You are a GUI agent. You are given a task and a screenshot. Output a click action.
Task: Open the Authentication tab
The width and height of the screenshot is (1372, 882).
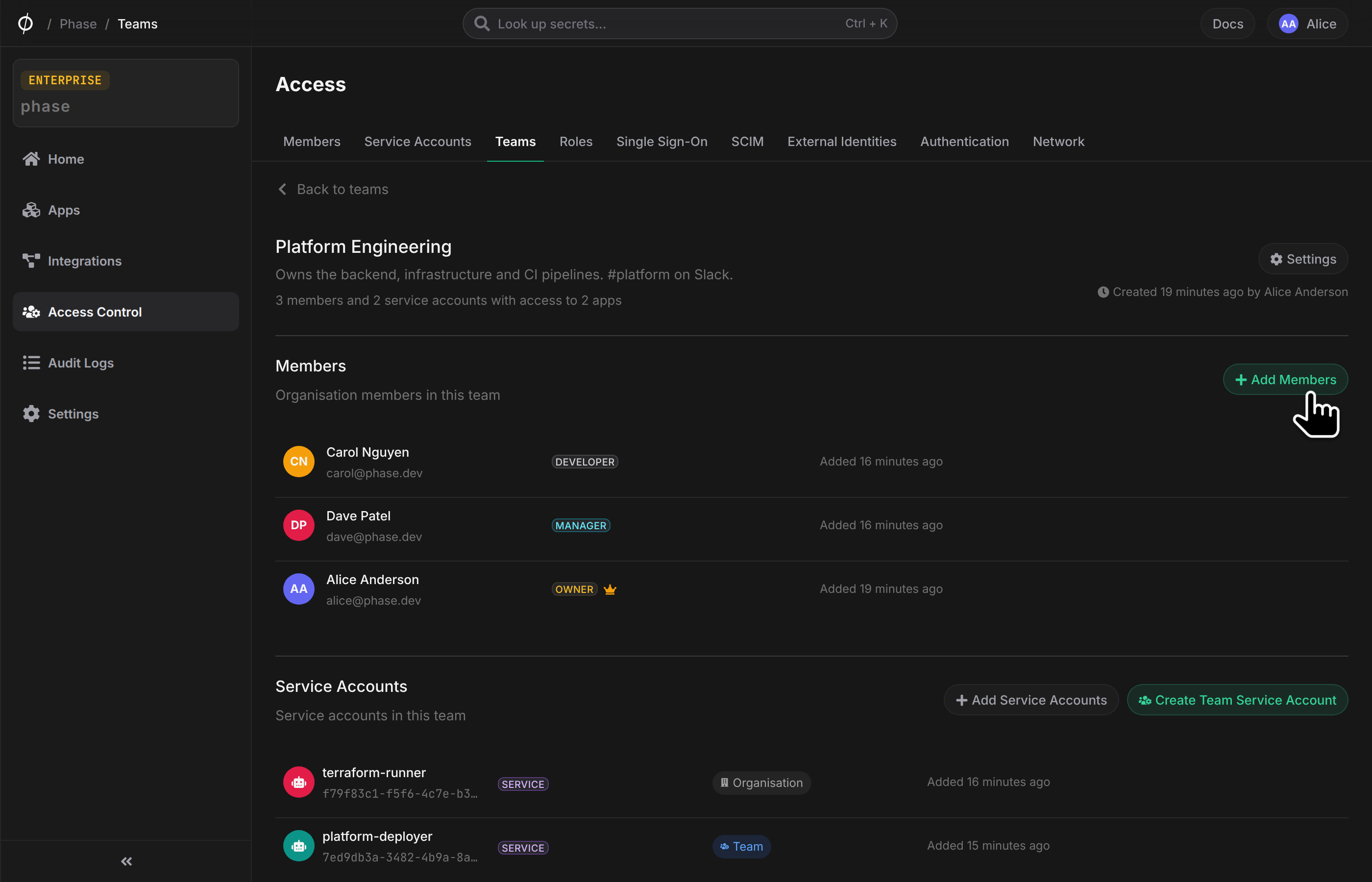[x=964, y=142]
